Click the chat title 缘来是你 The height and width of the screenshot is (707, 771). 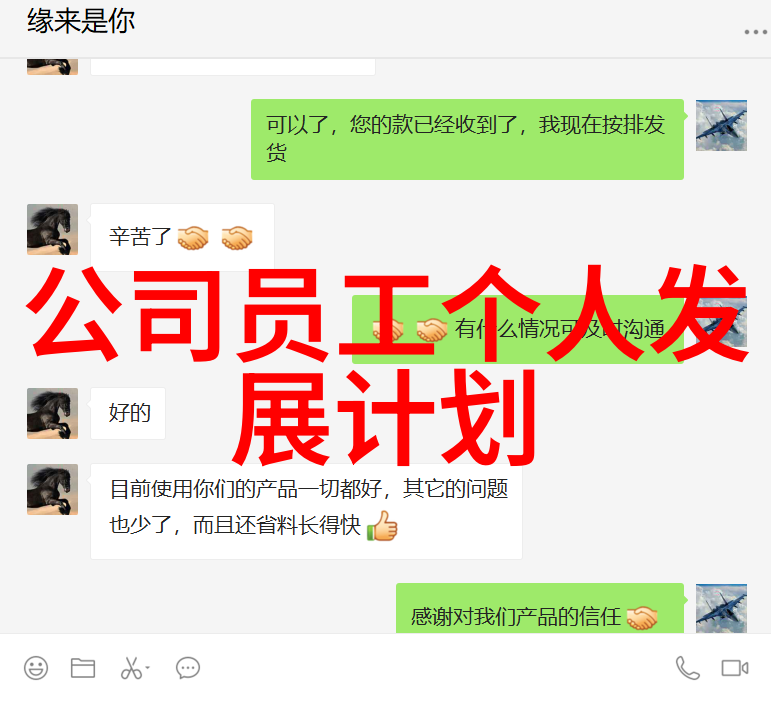click(x=81, y=21)
